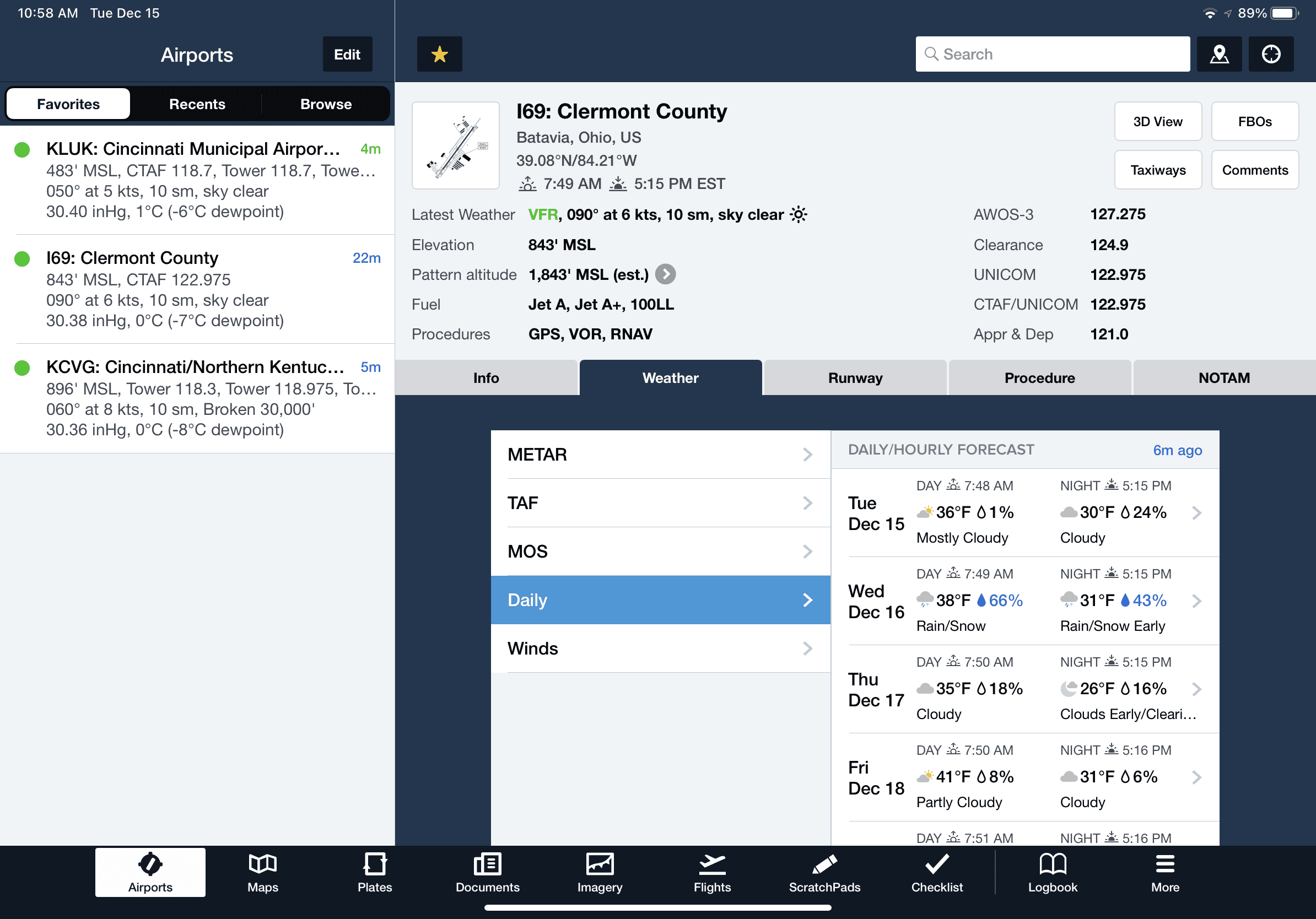Tap the Procedures value GPS, VOR, RNAV

(x=590, y=334)
